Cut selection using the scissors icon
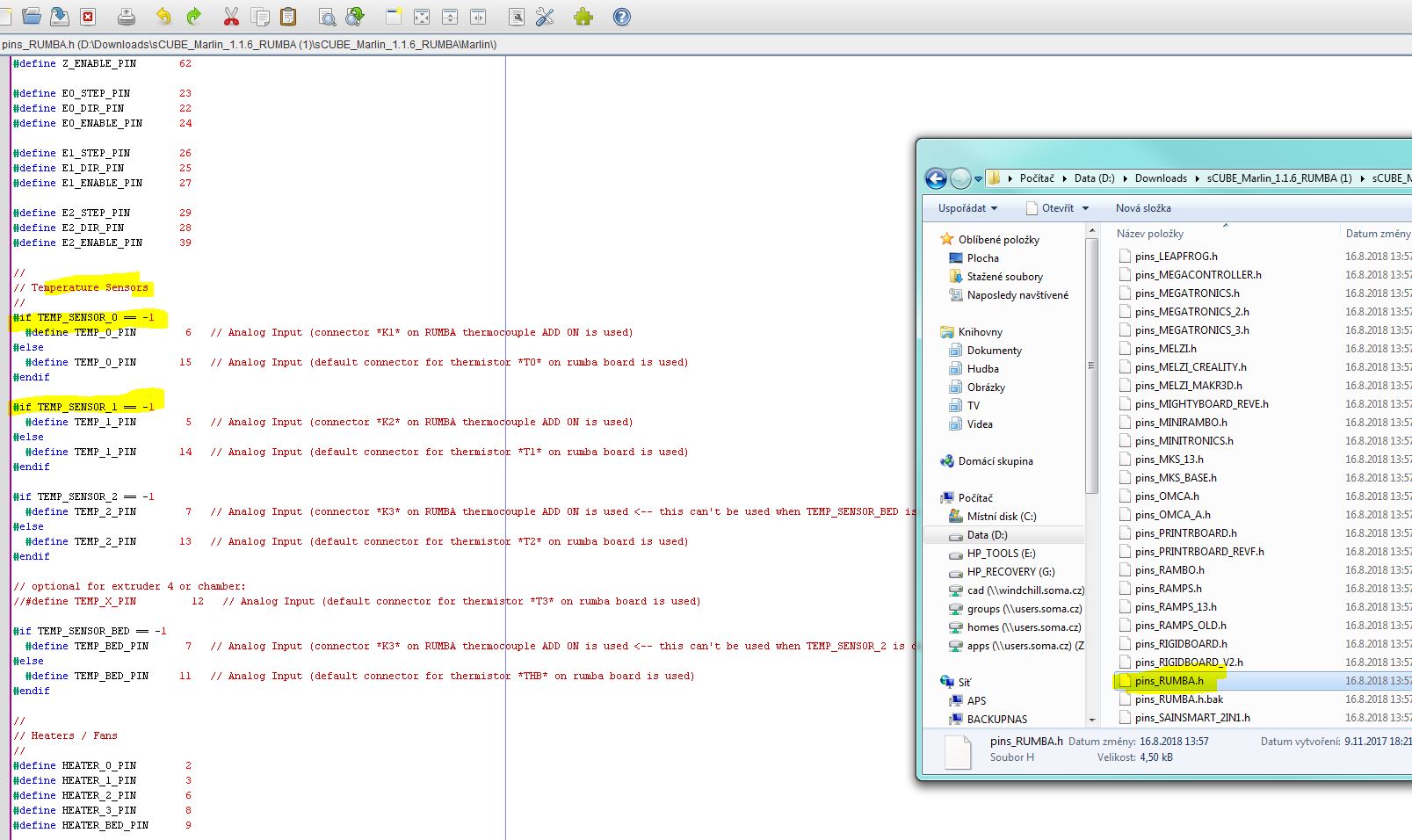 [231, 16]
